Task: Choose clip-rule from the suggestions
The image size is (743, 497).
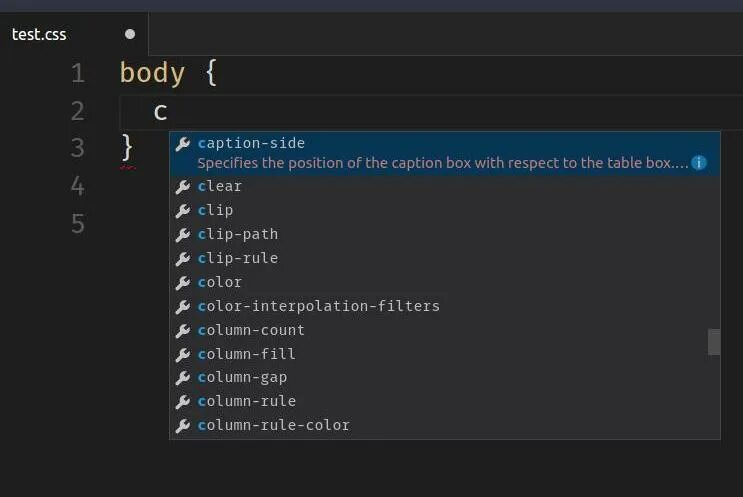Action: [x=238, y=259]
